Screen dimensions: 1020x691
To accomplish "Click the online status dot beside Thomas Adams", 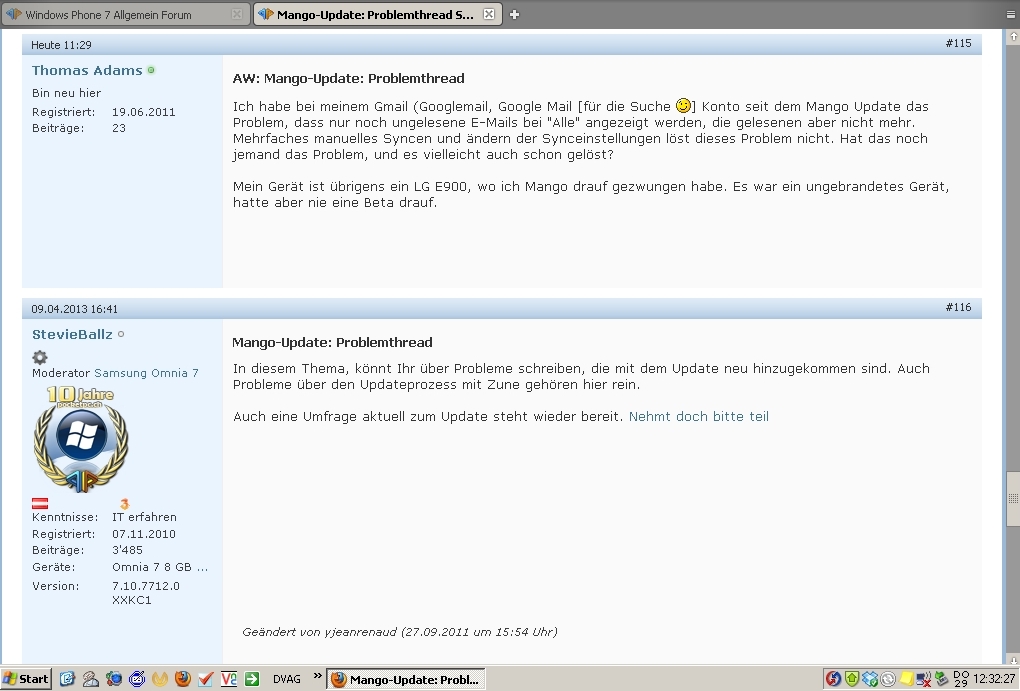I will pos(151,70).
